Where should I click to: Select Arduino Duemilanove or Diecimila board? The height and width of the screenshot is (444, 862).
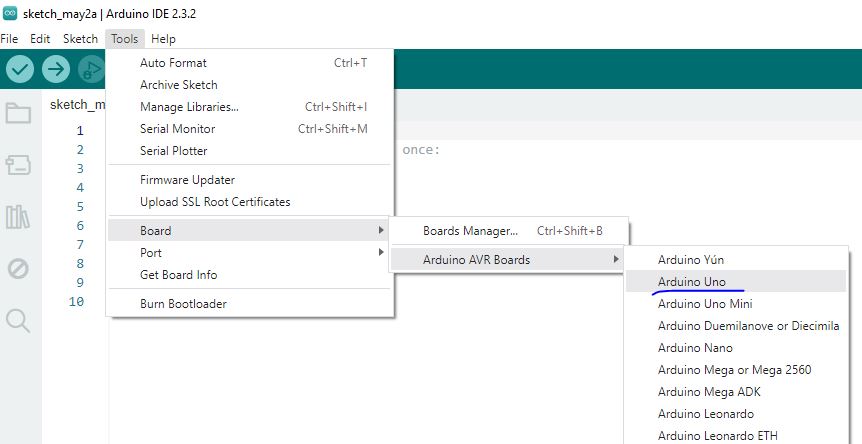737,326
